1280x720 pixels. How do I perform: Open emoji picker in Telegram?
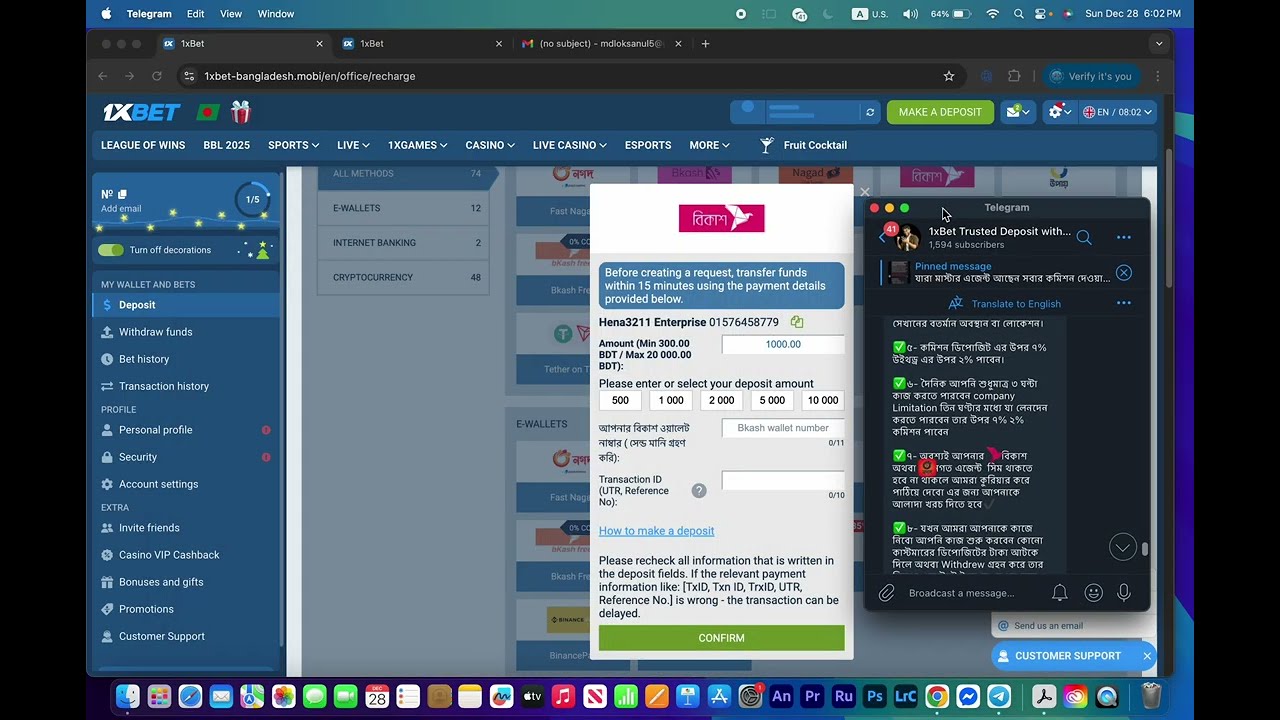(1093, 593)
